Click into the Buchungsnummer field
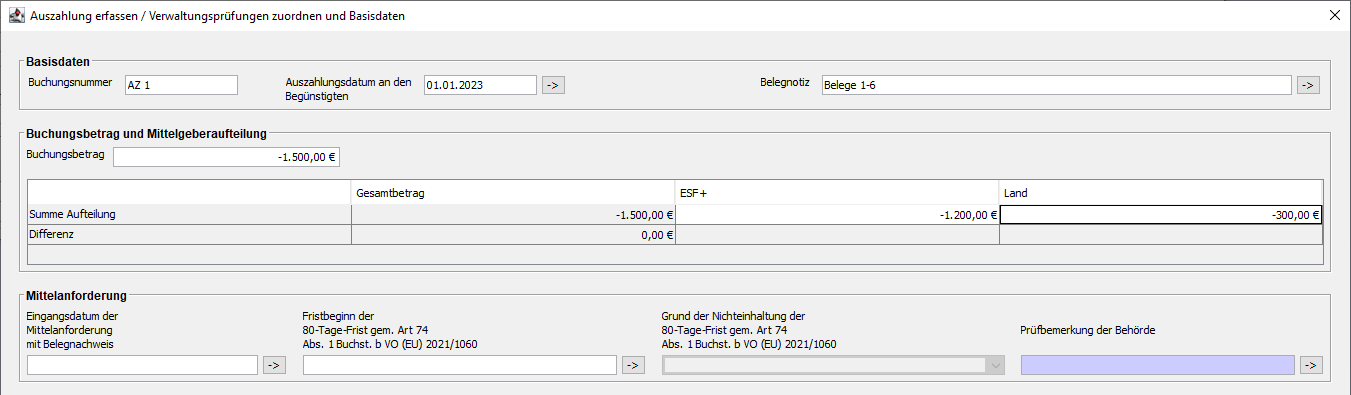 181,85
